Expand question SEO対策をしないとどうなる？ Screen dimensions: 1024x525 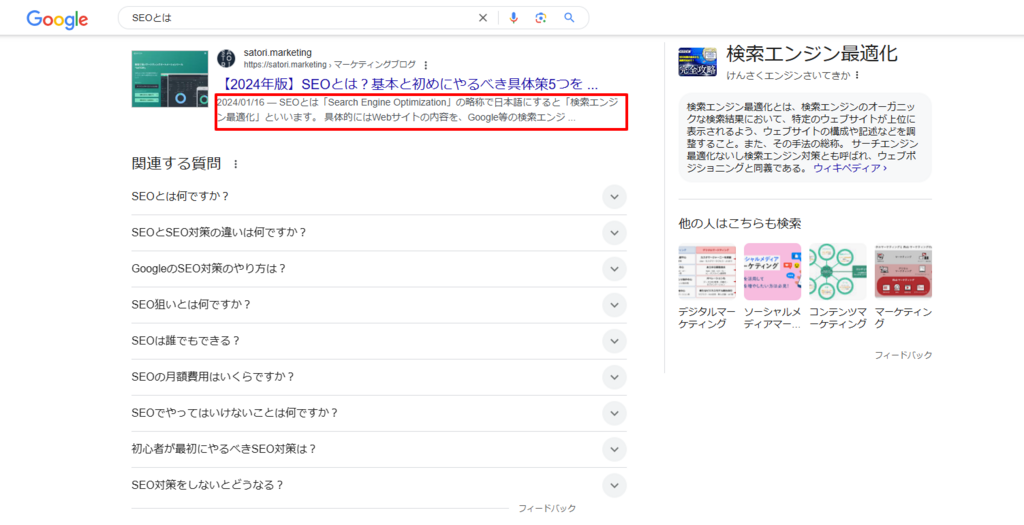click(614, 485)
